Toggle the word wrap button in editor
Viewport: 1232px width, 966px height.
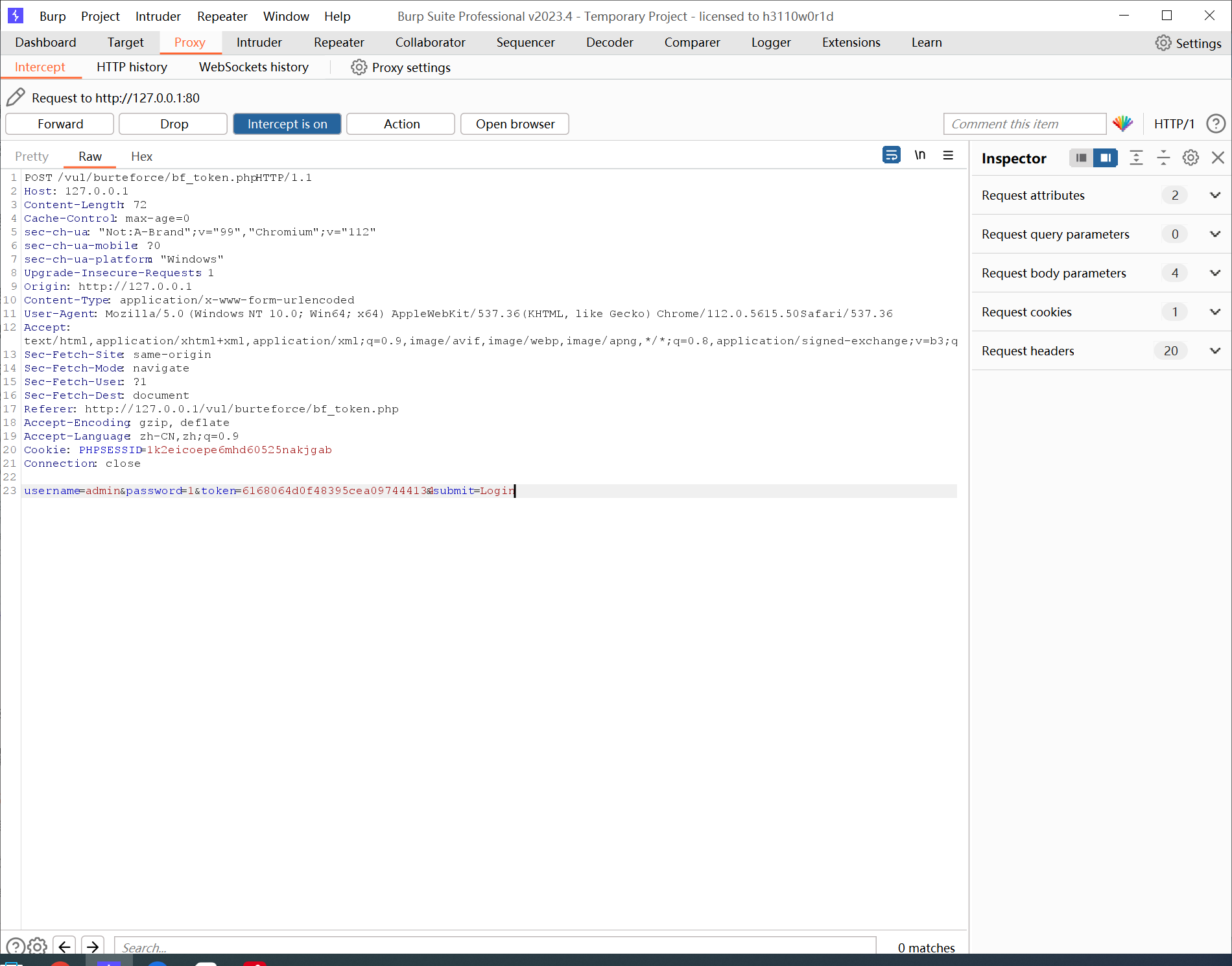[x=892, y=155]
